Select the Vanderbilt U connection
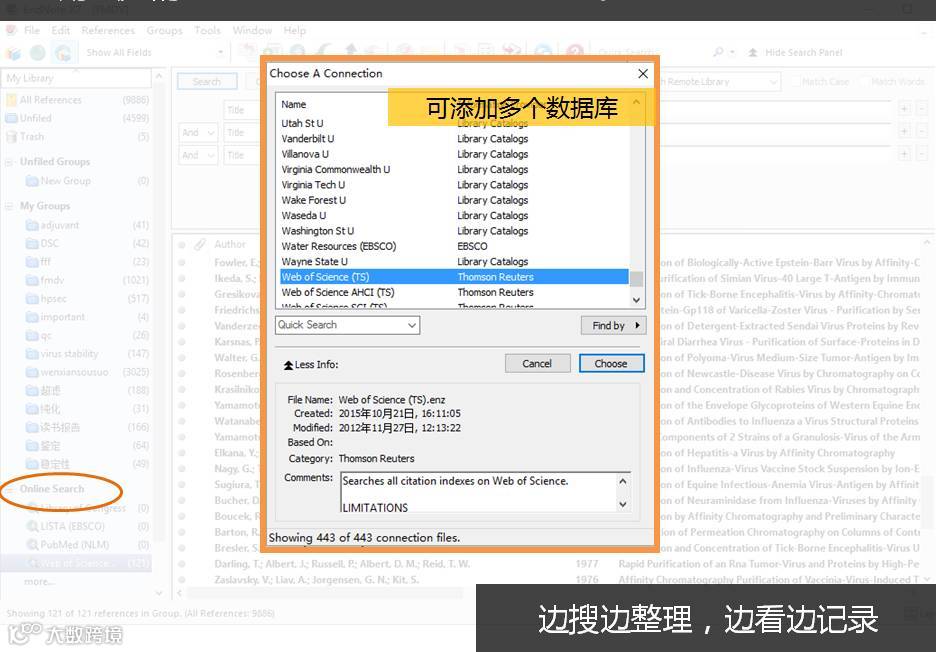 (x=454, y=139)
